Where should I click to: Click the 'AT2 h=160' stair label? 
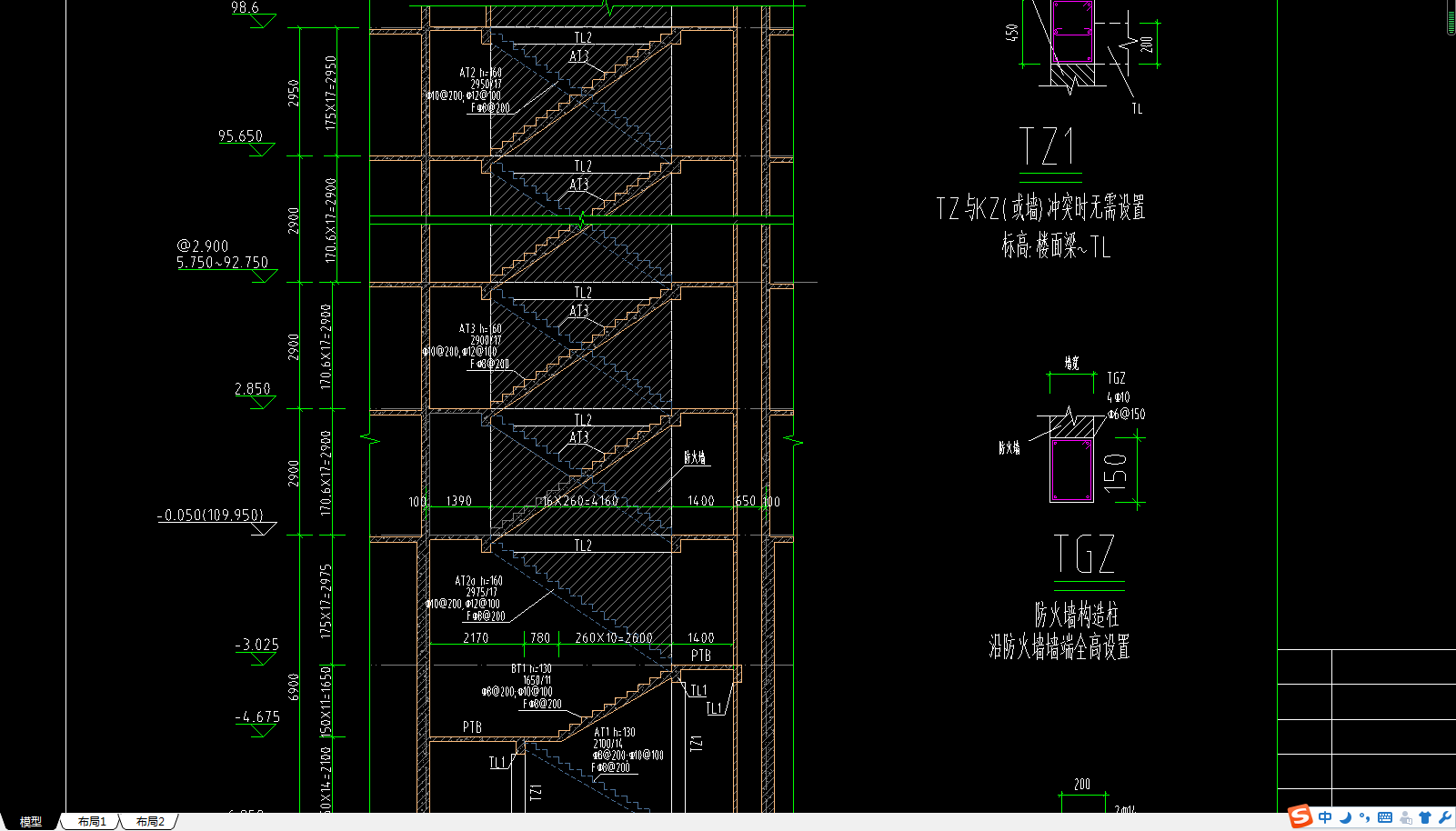480,73
